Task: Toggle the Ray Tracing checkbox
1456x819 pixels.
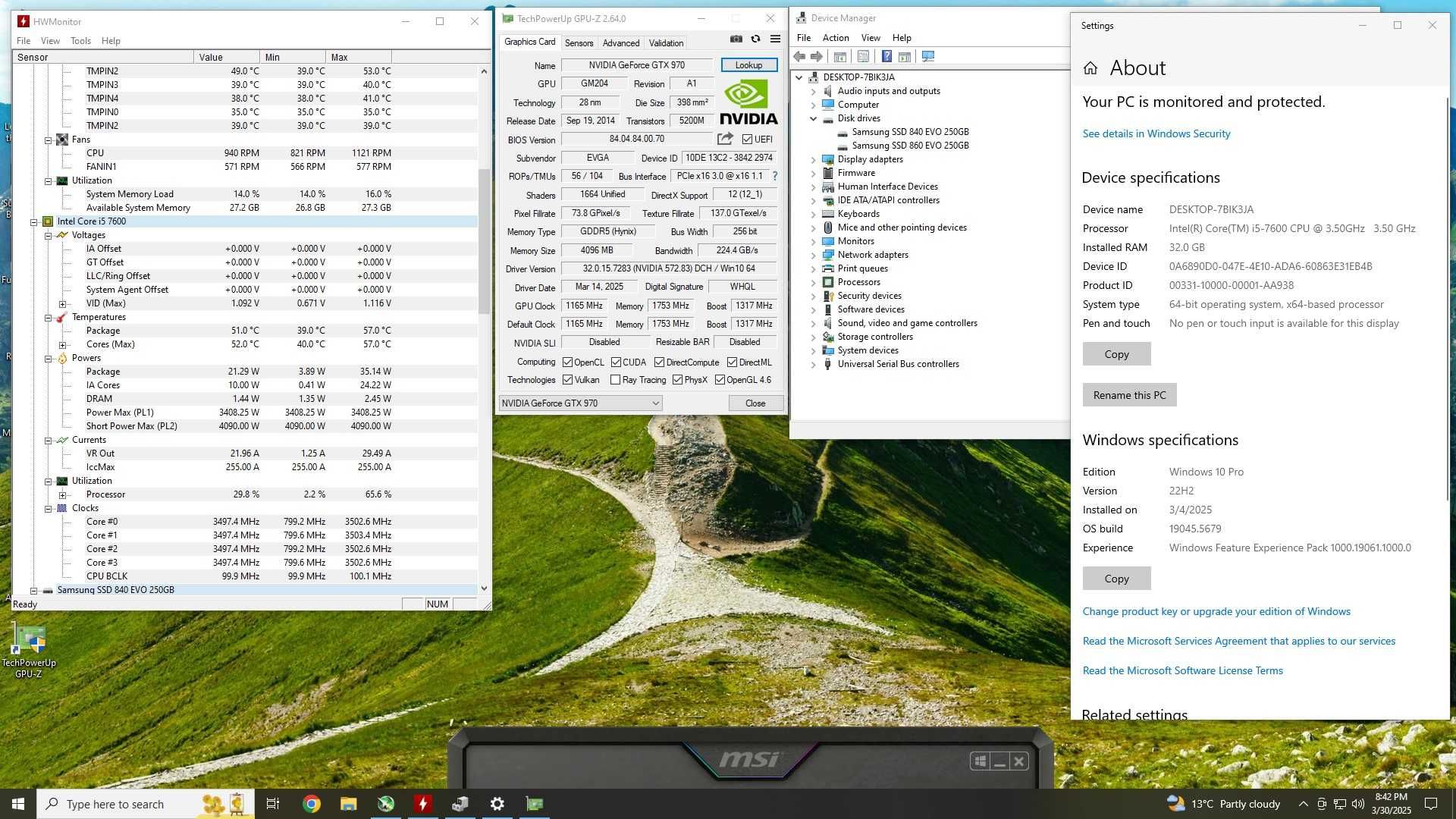Action: (615, 380)
